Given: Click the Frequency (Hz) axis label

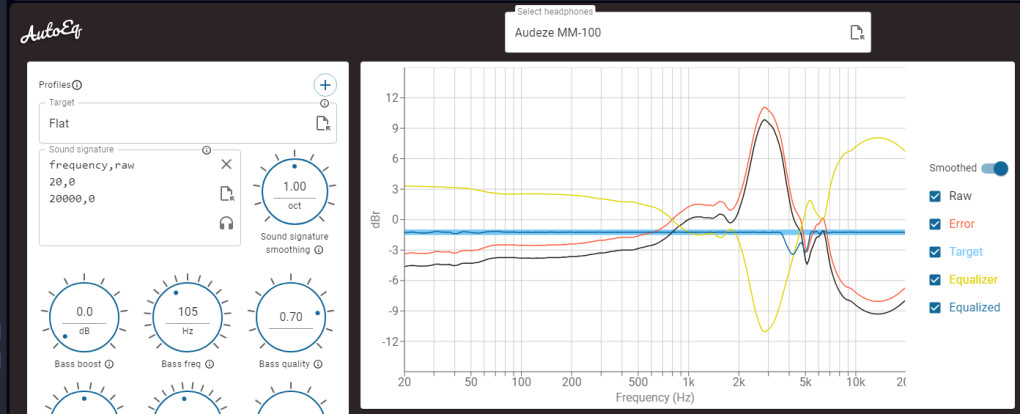Looking at the screenshot, I should tap(654, 397).
